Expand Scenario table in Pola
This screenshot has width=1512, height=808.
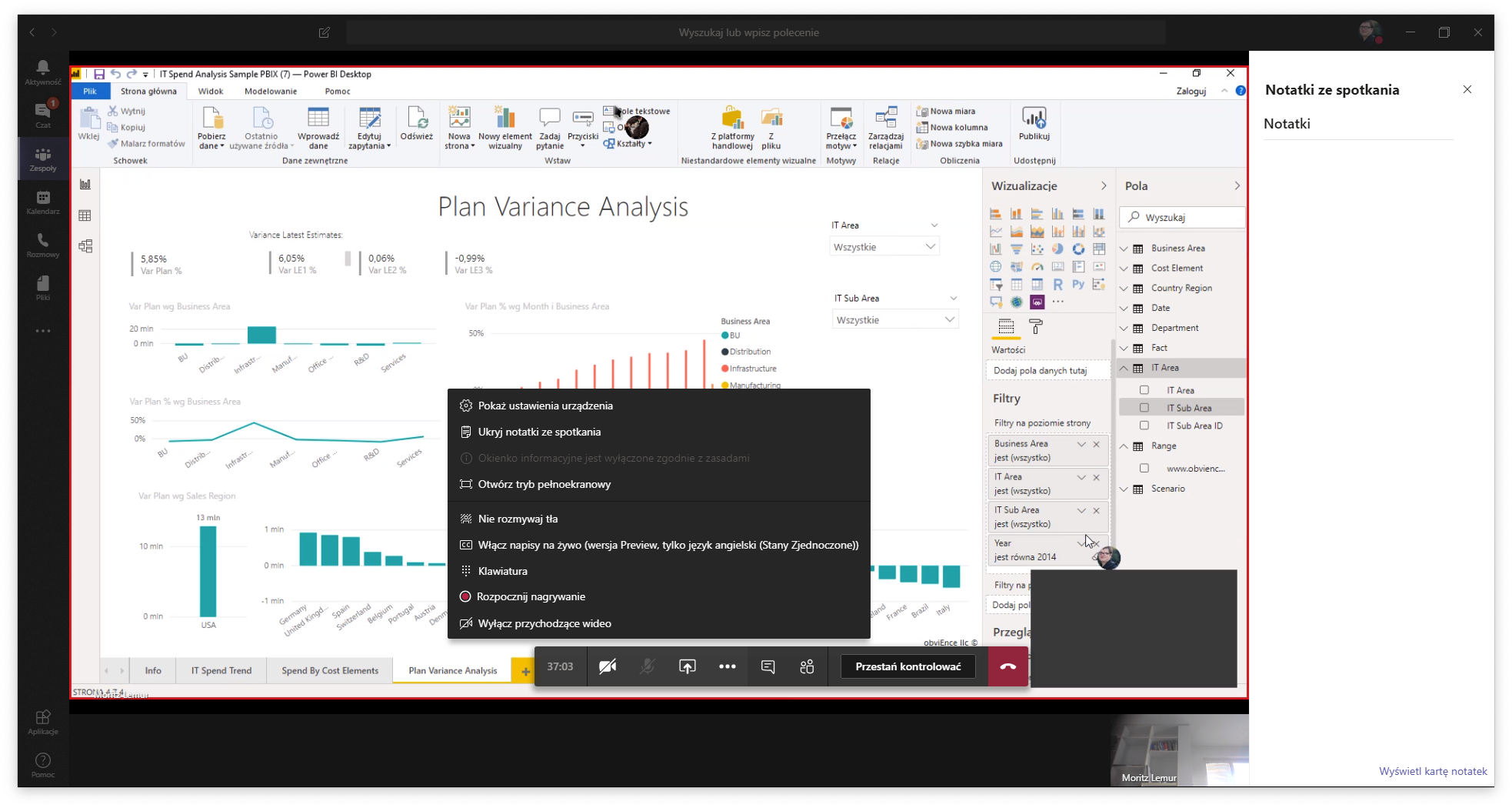click(x=1124, y=489)
